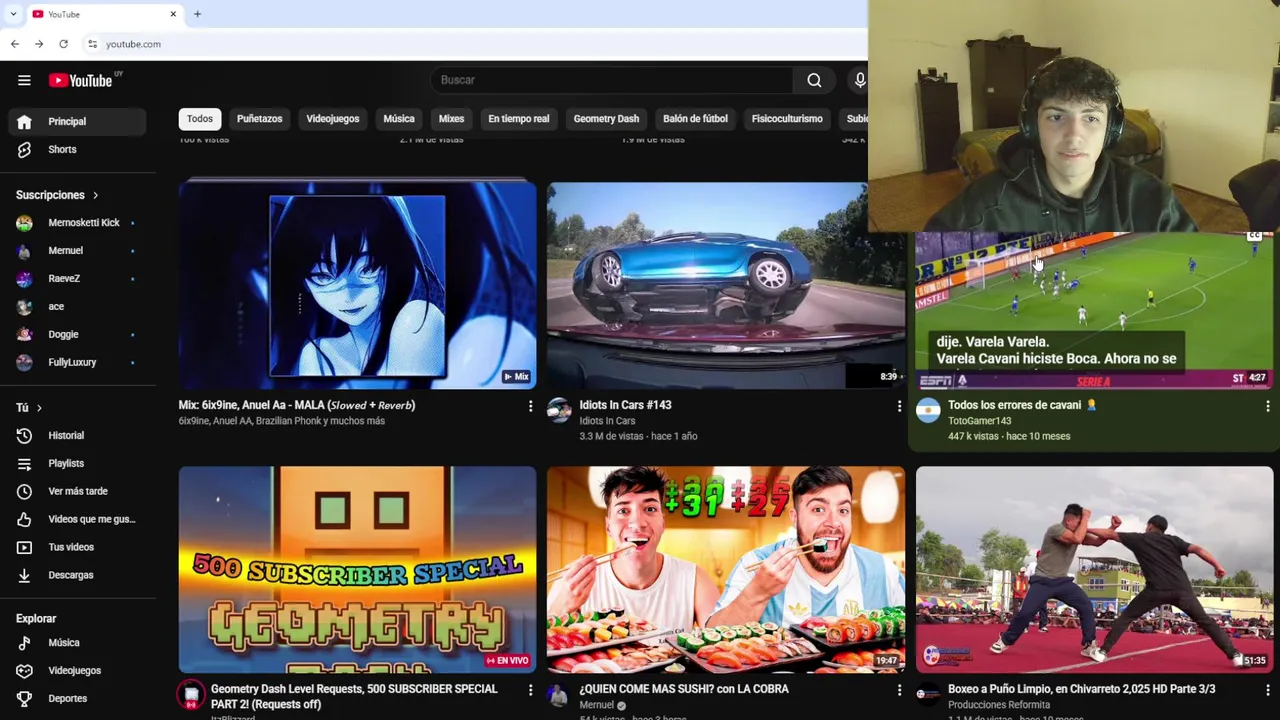
Task: Open liked videos list
Action: tap(77, 520)
